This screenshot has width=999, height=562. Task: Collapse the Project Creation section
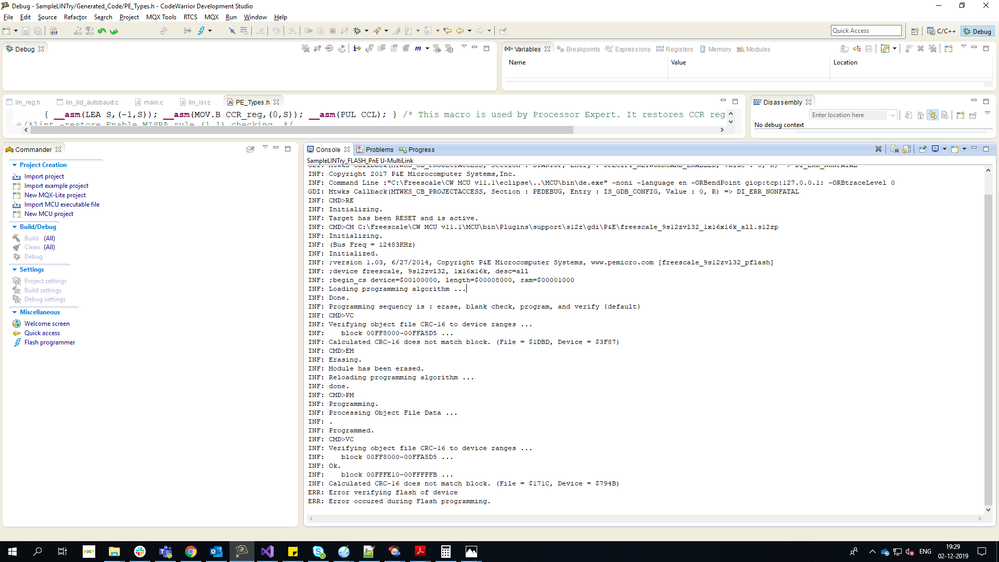14,165
